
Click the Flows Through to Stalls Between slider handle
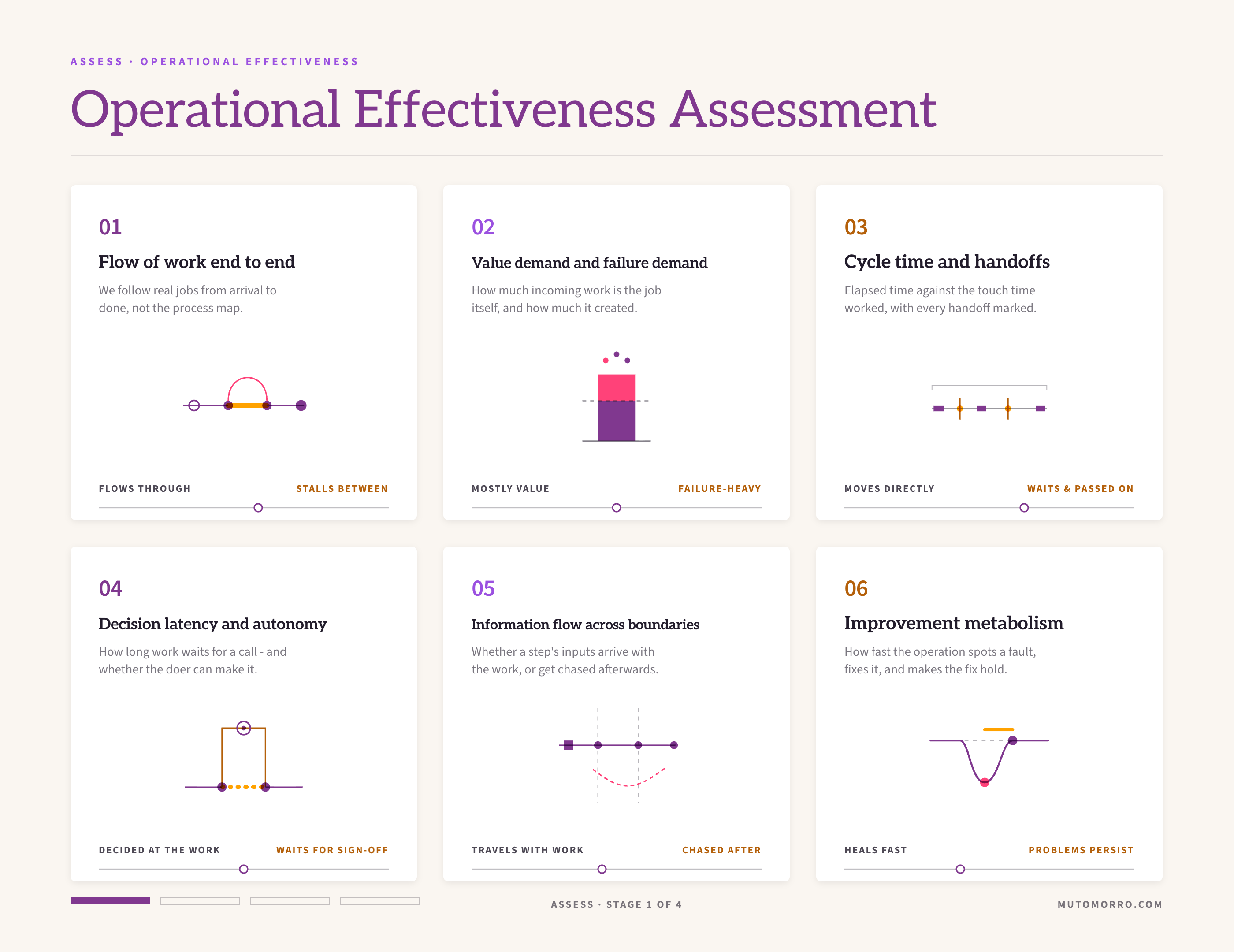(x=258, y=508)
